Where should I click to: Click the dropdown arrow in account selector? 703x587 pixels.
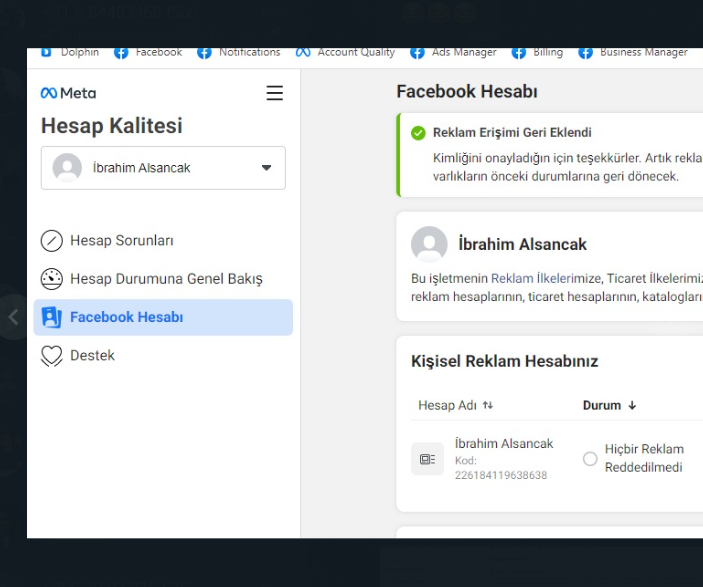[x=267, y=168]
